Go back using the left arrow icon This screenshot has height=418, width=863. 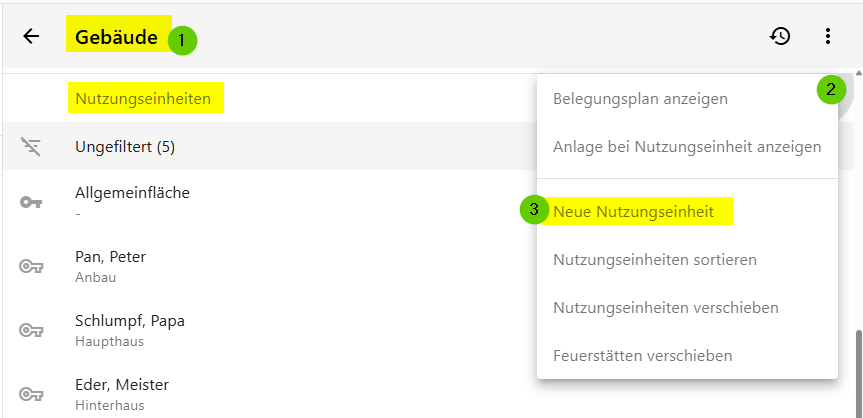[31, 36]
